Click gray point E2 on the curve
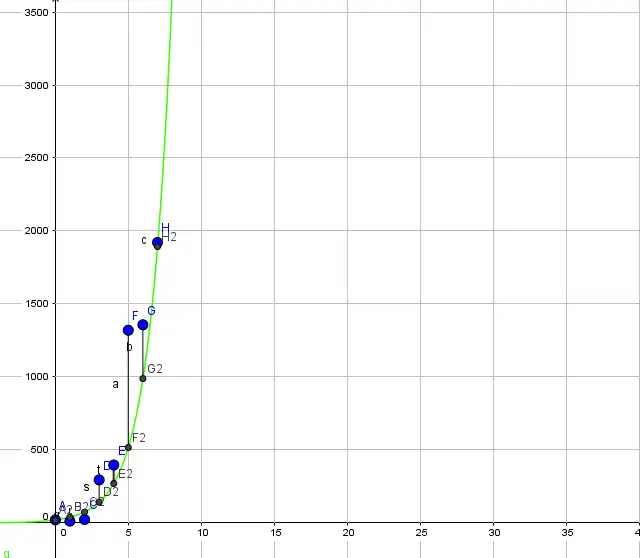 [x=114, y=483]
